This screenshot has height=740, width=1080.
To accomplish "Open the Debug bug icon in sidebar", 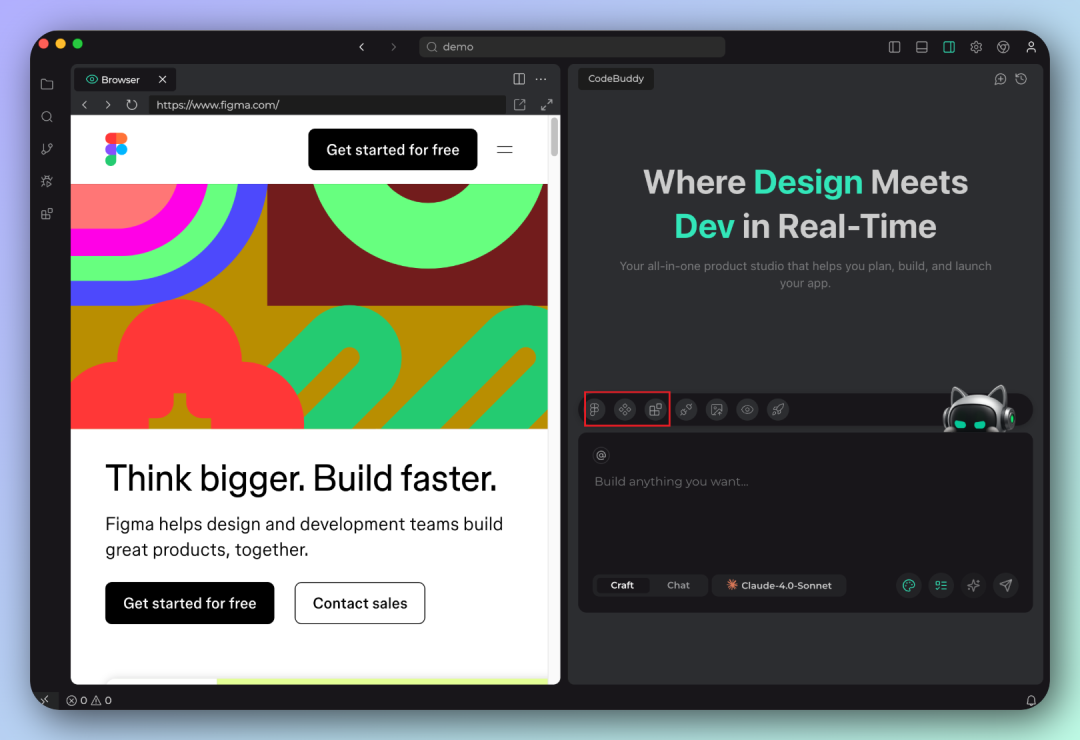I will (47, 181).
